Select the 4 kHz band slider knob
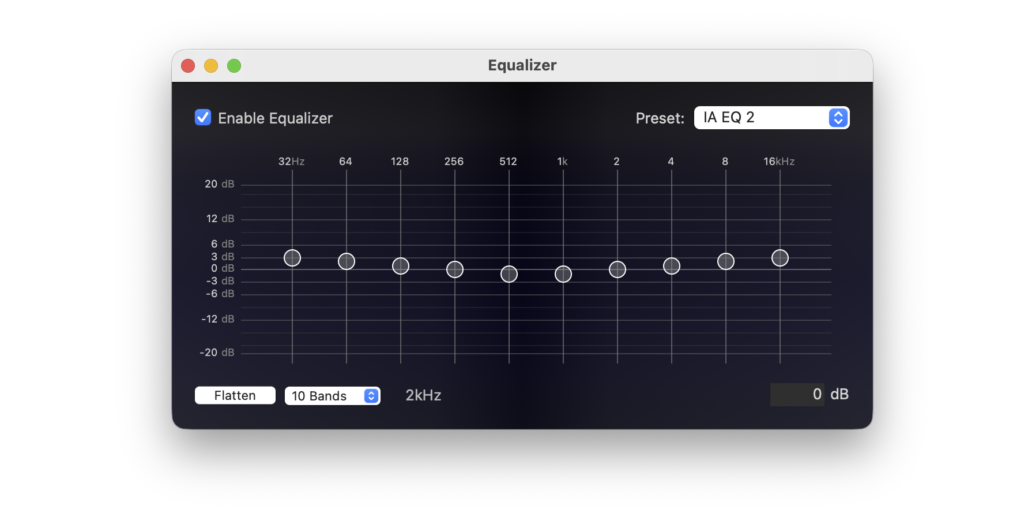Screen dimensions: 1024x532 click(x=671, y=266)
